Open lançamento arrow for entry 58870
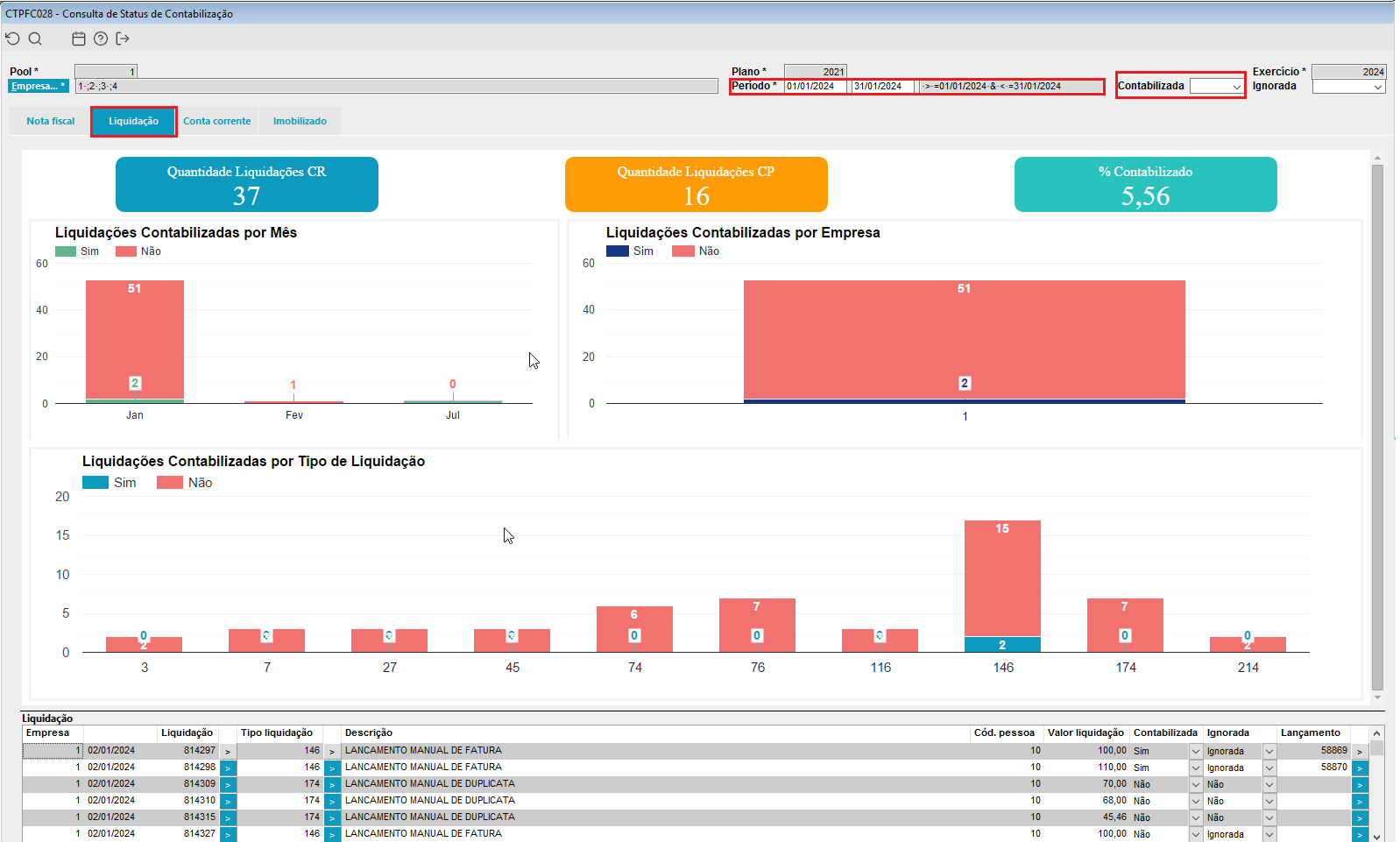The width and height of the screenshot is (1400, 842). click(1360, 768)
